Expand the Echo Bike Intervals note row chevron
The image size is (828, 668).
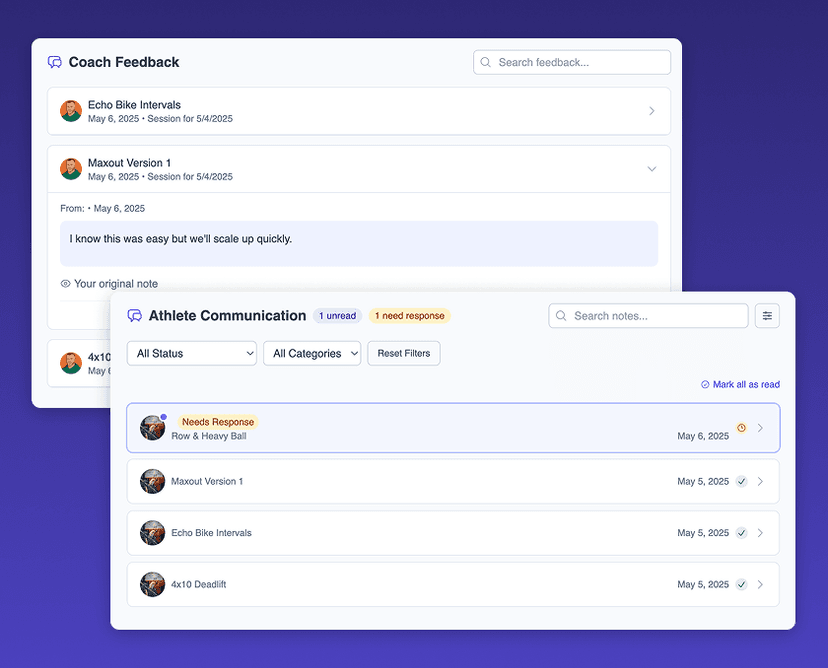tap(760, 533)
